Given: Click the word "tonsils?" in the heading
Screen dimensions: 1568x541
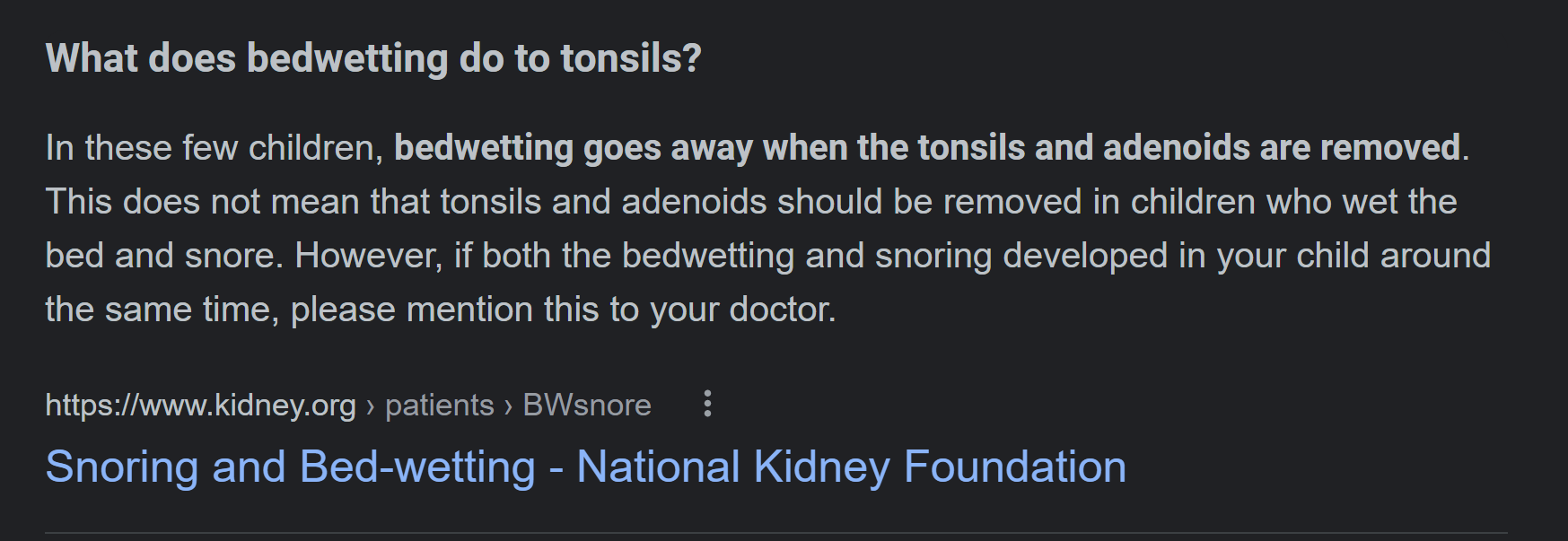Looking at the screenshot, I should click(630, 58).
